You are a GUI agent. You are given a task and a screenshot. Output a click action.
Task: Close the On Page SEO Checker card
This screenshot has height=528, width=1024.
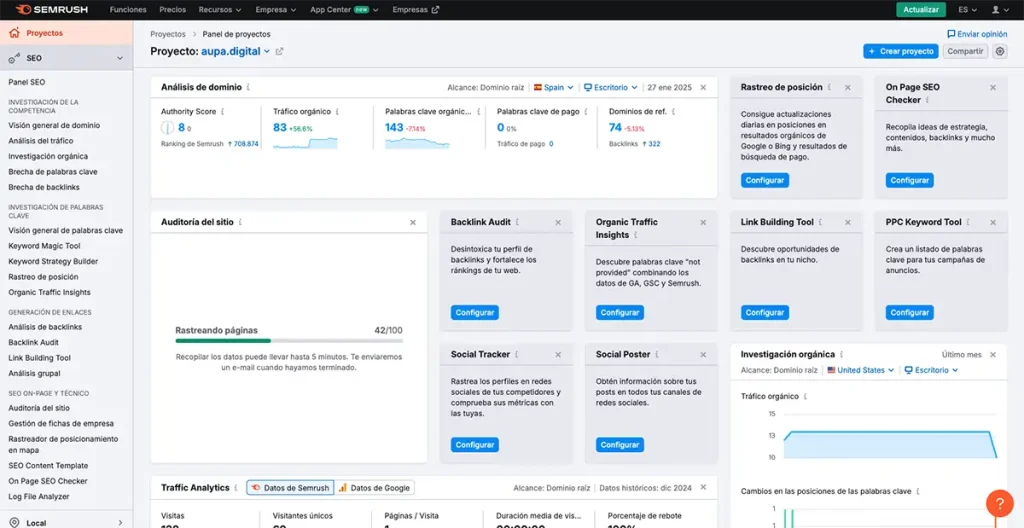click(993, 88)
